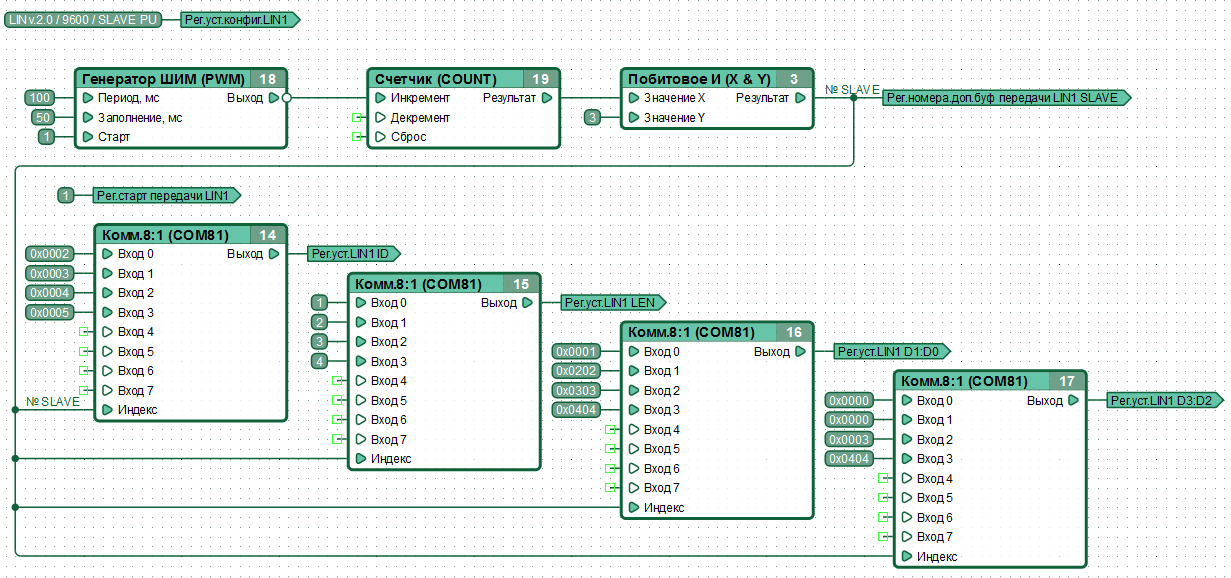Select the Счетчик (COUNT) block header
1231x578 pixels.
coord(463,79)
